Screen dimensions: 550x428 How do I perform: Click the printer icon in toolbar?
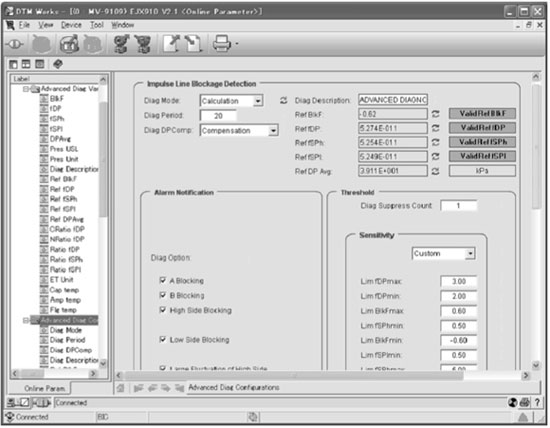point(222,44)
